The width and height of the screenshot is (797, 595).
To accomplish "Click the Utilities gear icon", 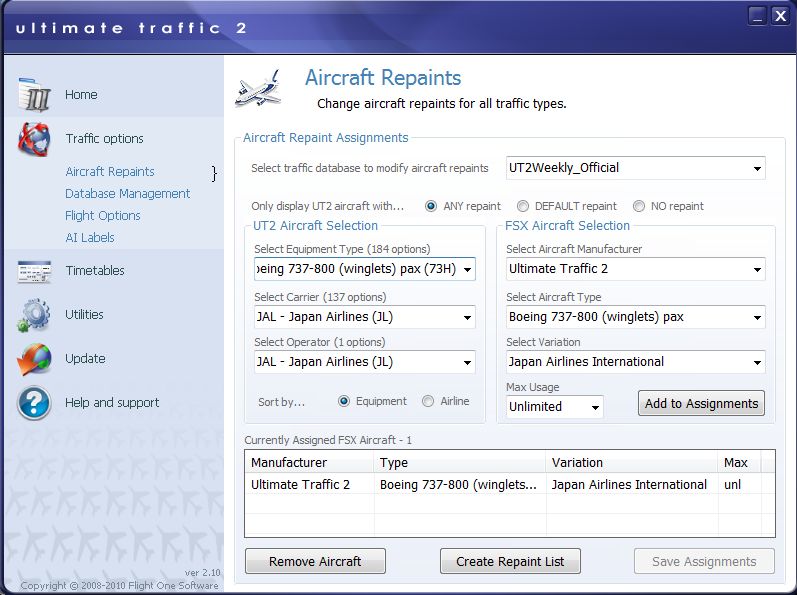I will [x=35, y=315].
